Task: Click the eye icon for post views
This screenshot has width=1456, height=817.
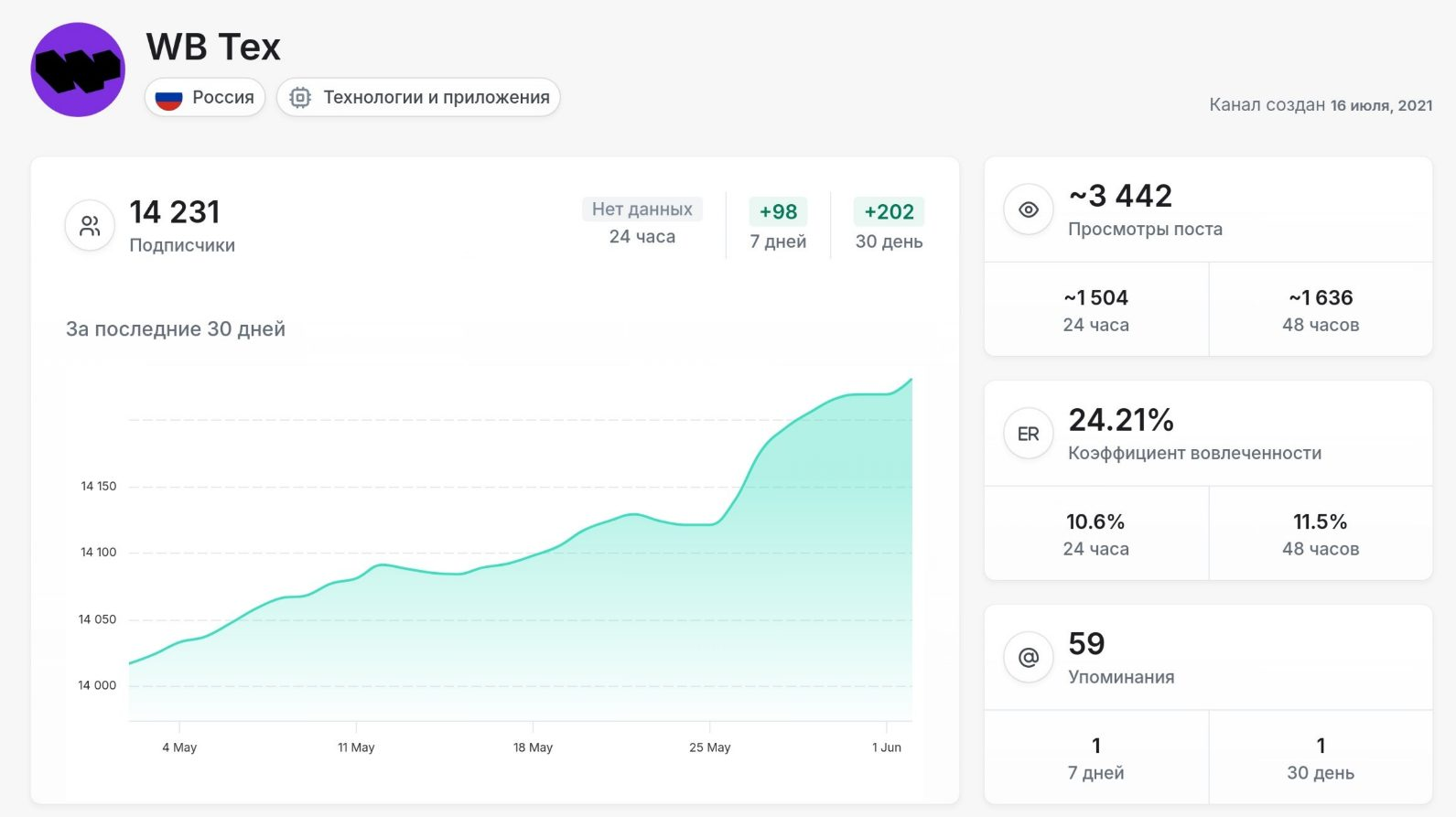Action: pyautogui.click(x=1029, y=210)
